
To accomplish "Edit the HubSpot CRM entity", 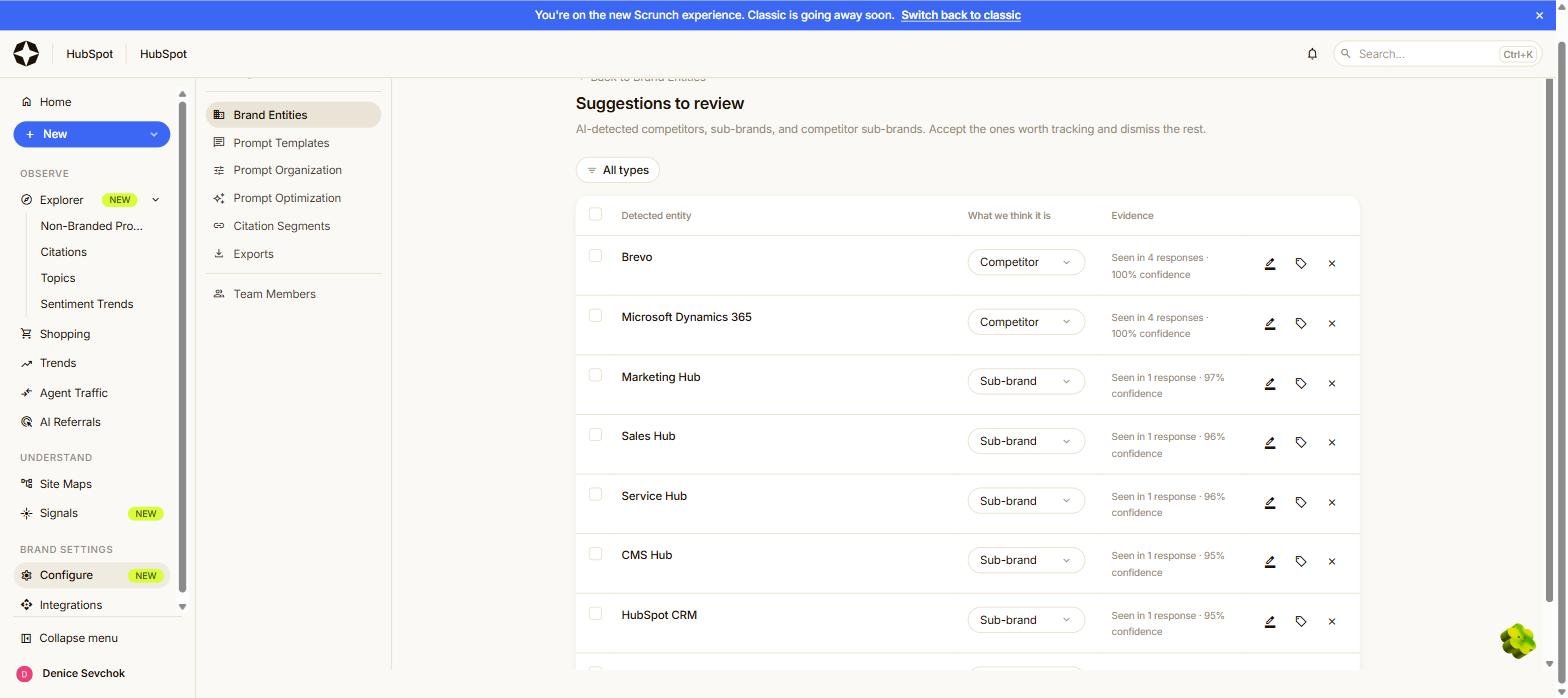I will click(1270, 622).
